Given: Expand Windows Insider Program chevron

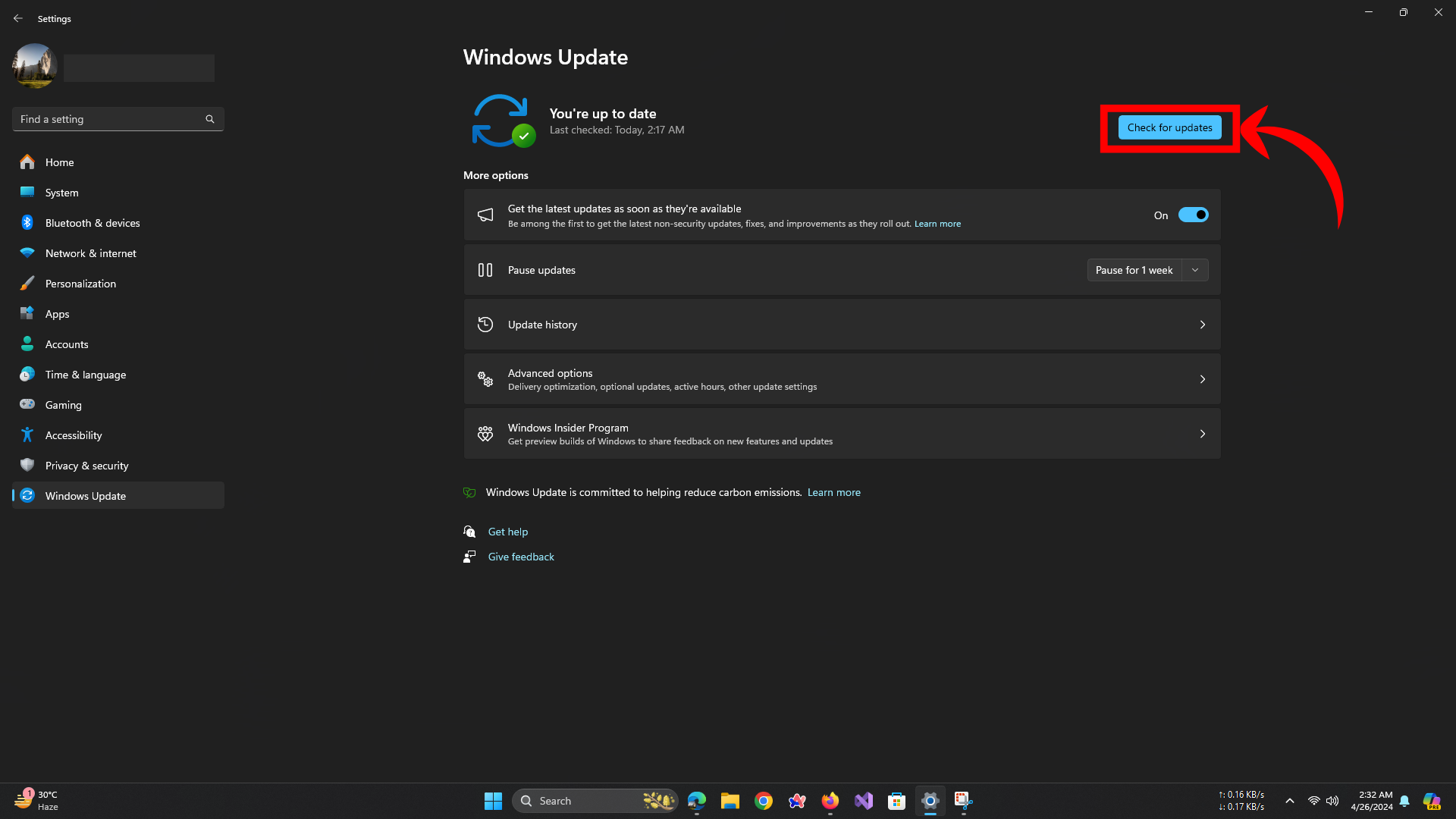Looking at the screenshot, I should click(x=1202, y=434).
